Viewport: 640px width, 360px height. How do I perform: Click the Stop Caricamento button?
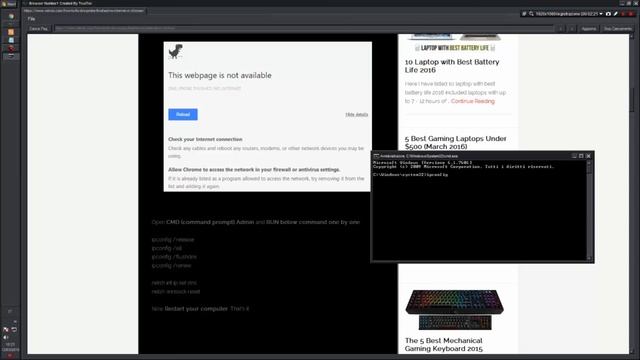coord(618,29)
